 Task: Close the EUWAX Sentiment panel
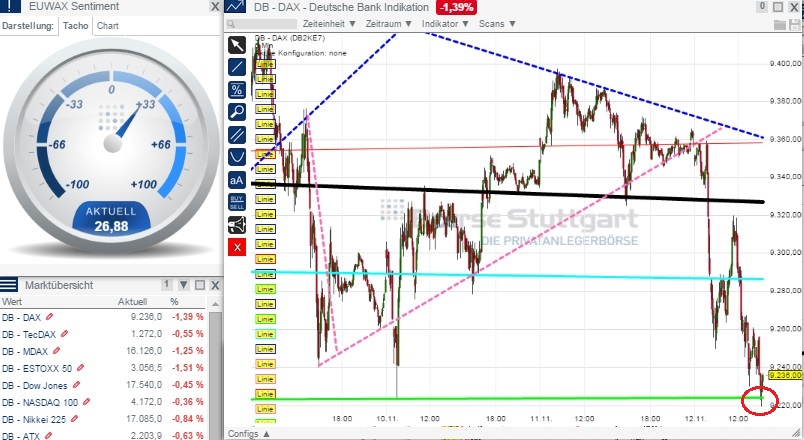pyautogui.click(x=215, y=7)
